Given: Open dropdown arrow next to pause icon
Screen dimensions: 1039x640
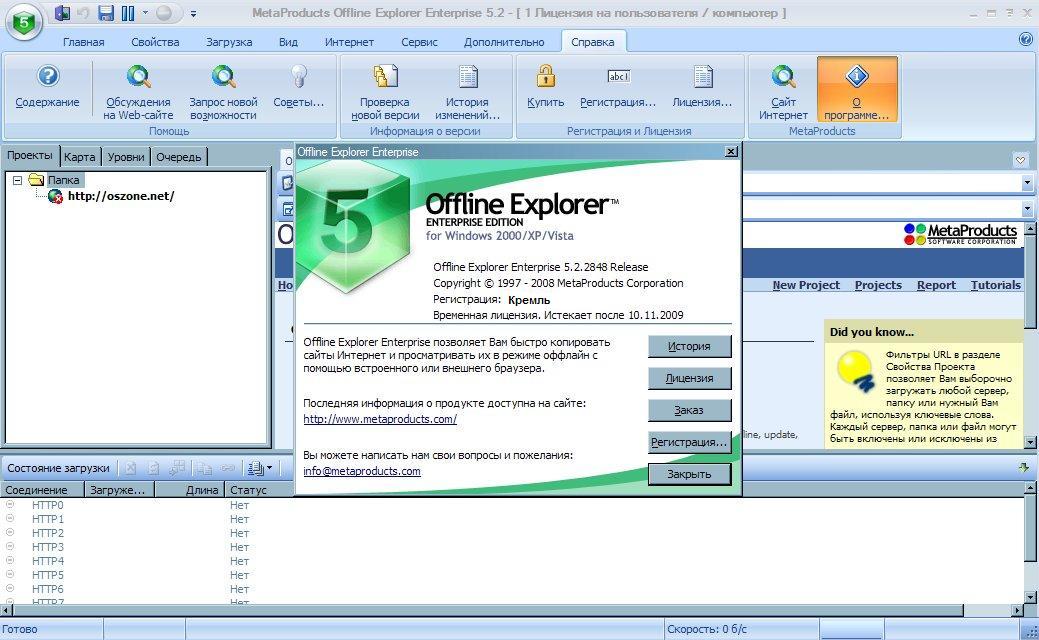Looking at the screenshot, I should tap(145, 13).
